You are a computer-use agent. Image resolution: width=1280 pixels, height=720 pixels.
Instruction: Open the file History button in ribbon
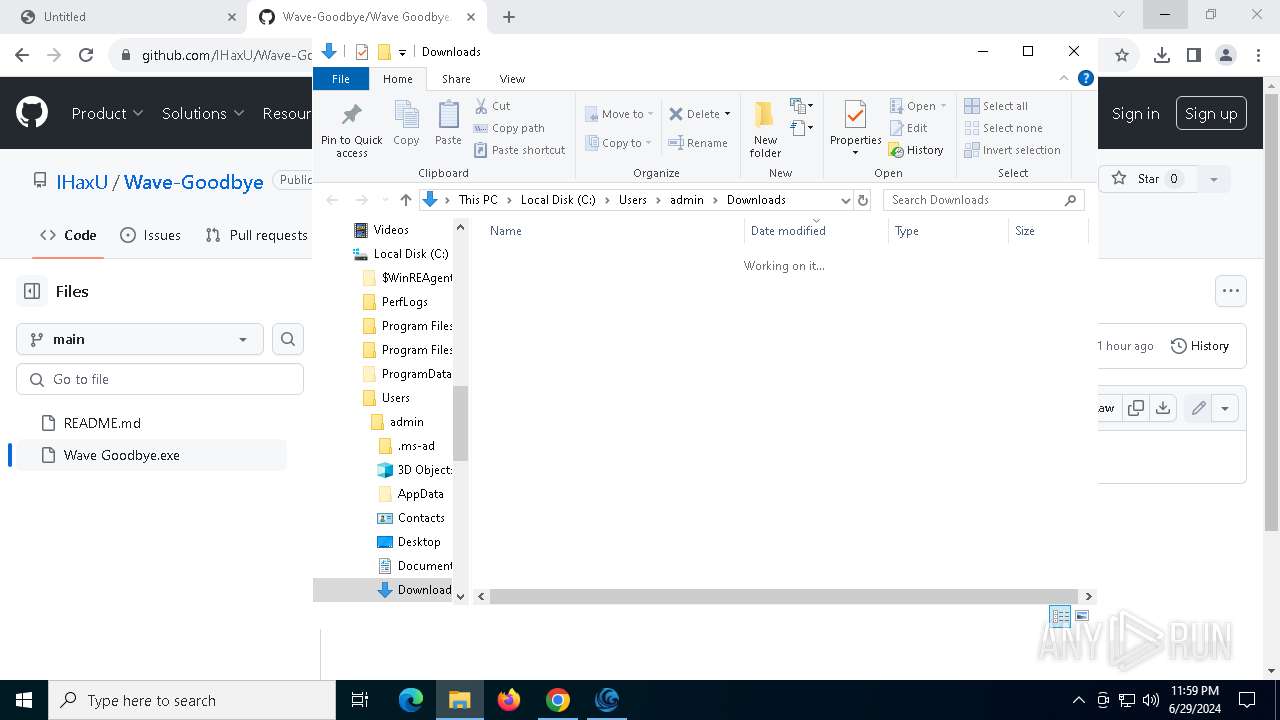pos(916,150)
